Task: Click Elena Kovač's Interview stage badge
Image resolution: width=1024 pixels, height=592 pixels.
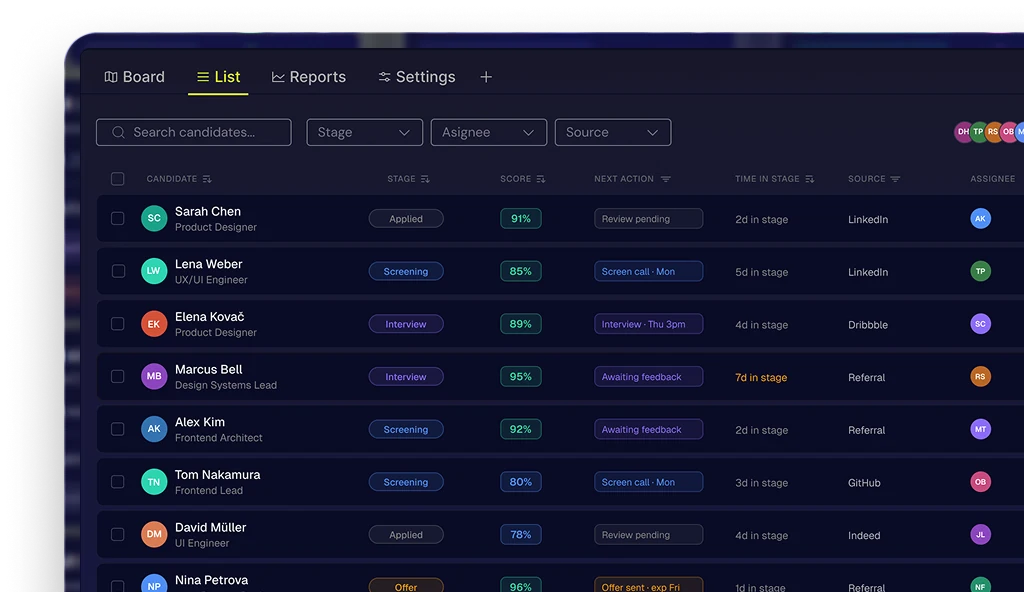Action: pos(406,324)
